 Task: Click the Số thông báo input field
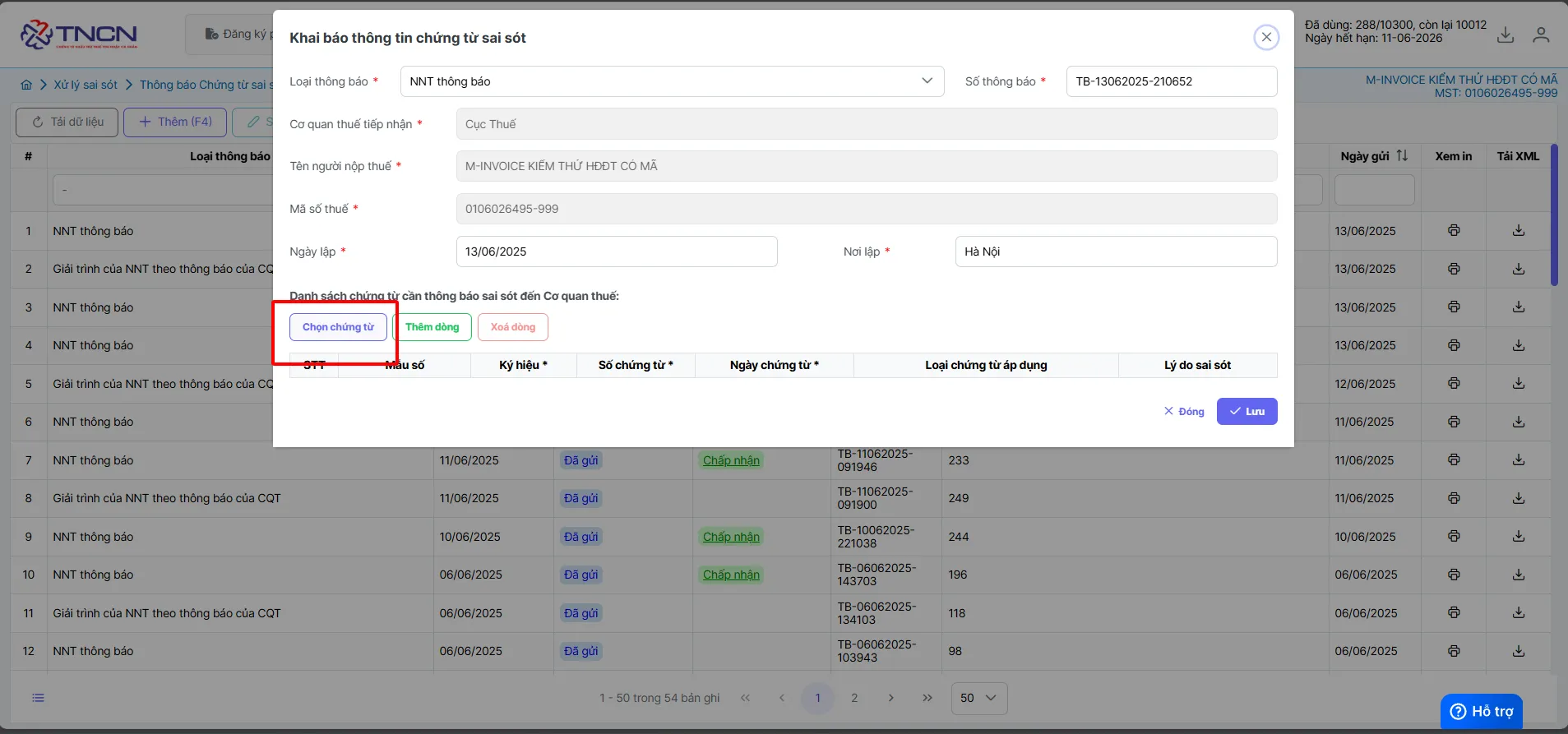[x=1171, y=81]
